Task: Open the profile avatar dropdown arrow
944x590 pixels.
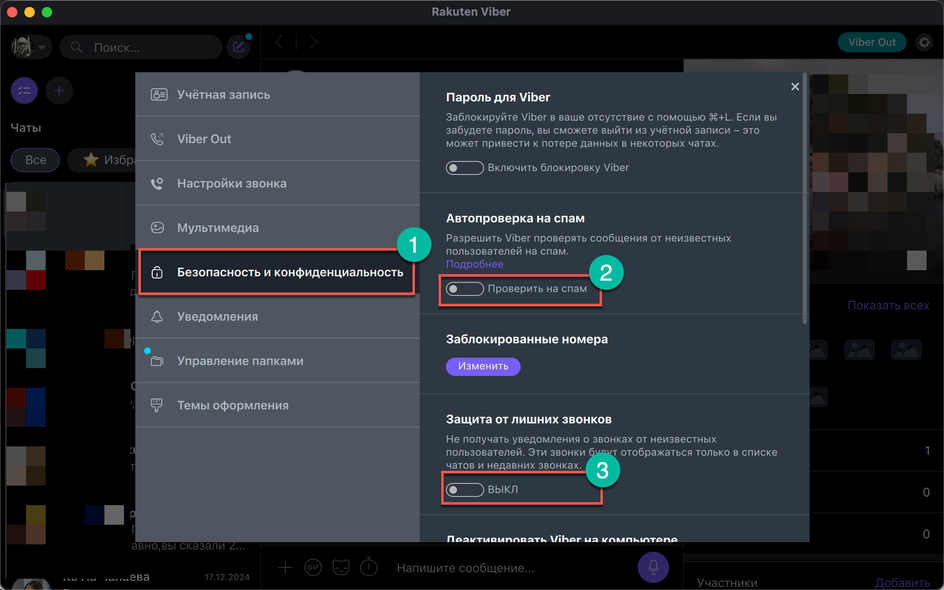Action: coord(42,47)
